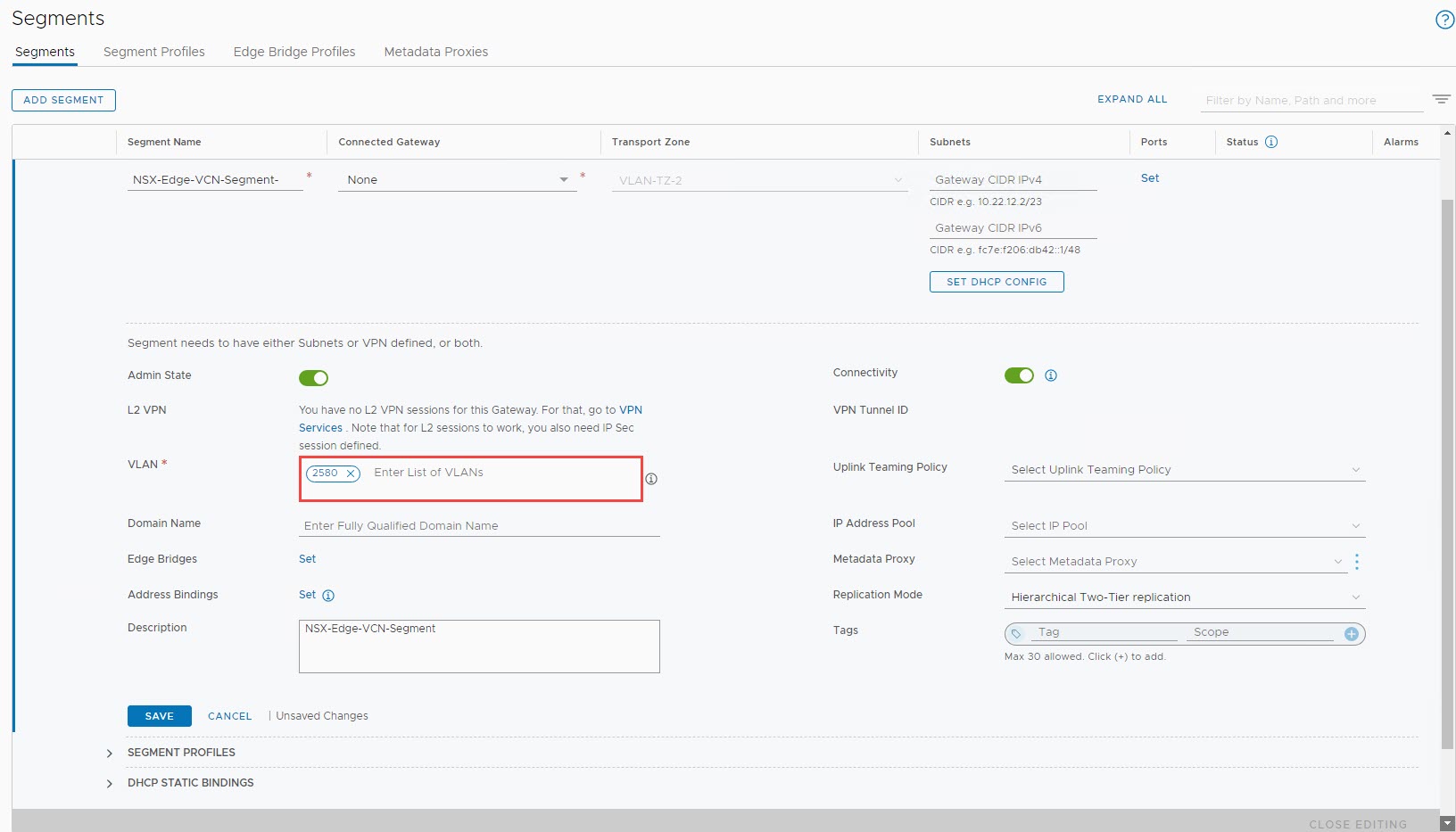This screenshot has height=832, width=1456.
Task: Save the segment configuration
Action: pyautogui.click(x=159, y=716)
